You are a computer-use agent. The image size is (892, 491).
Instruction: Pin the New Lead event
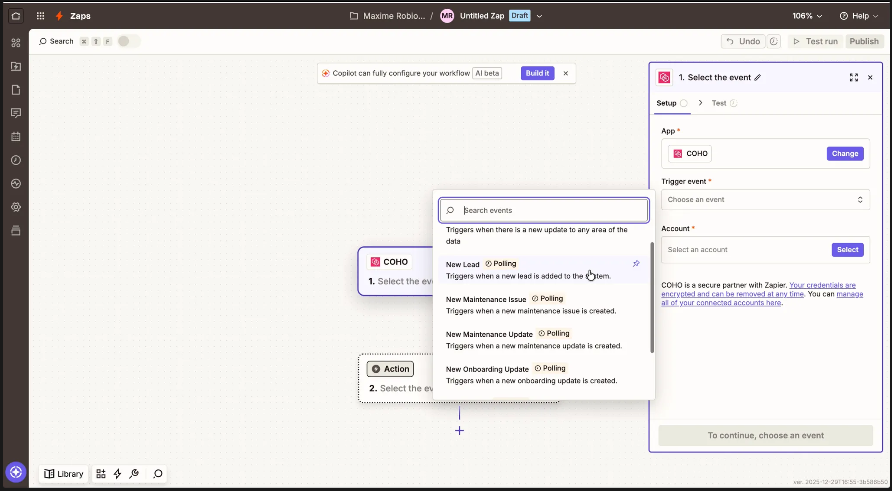click(x=637, y=264)
